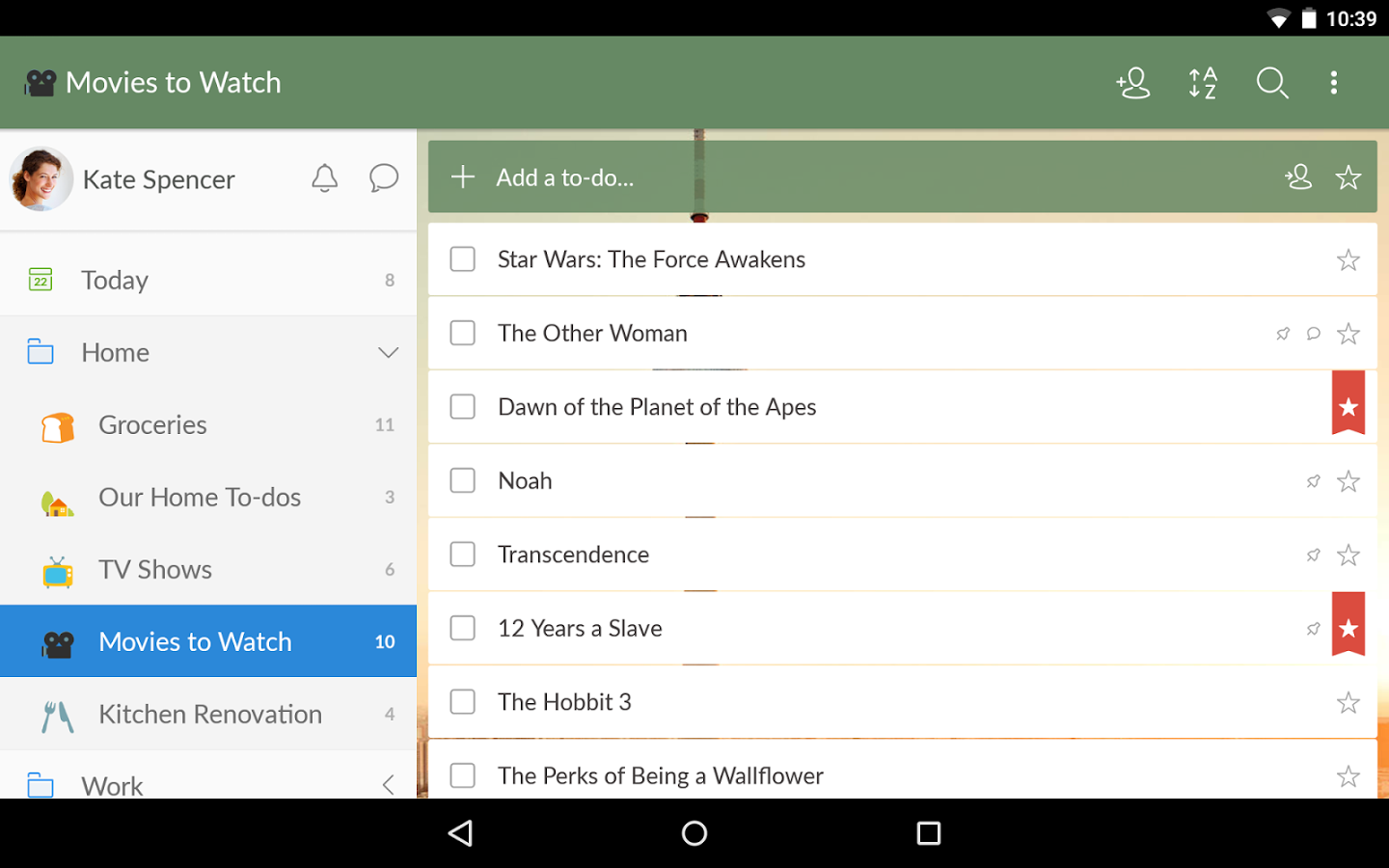
Task: Mark Noah as completed
Action: [x=463, y=480]
